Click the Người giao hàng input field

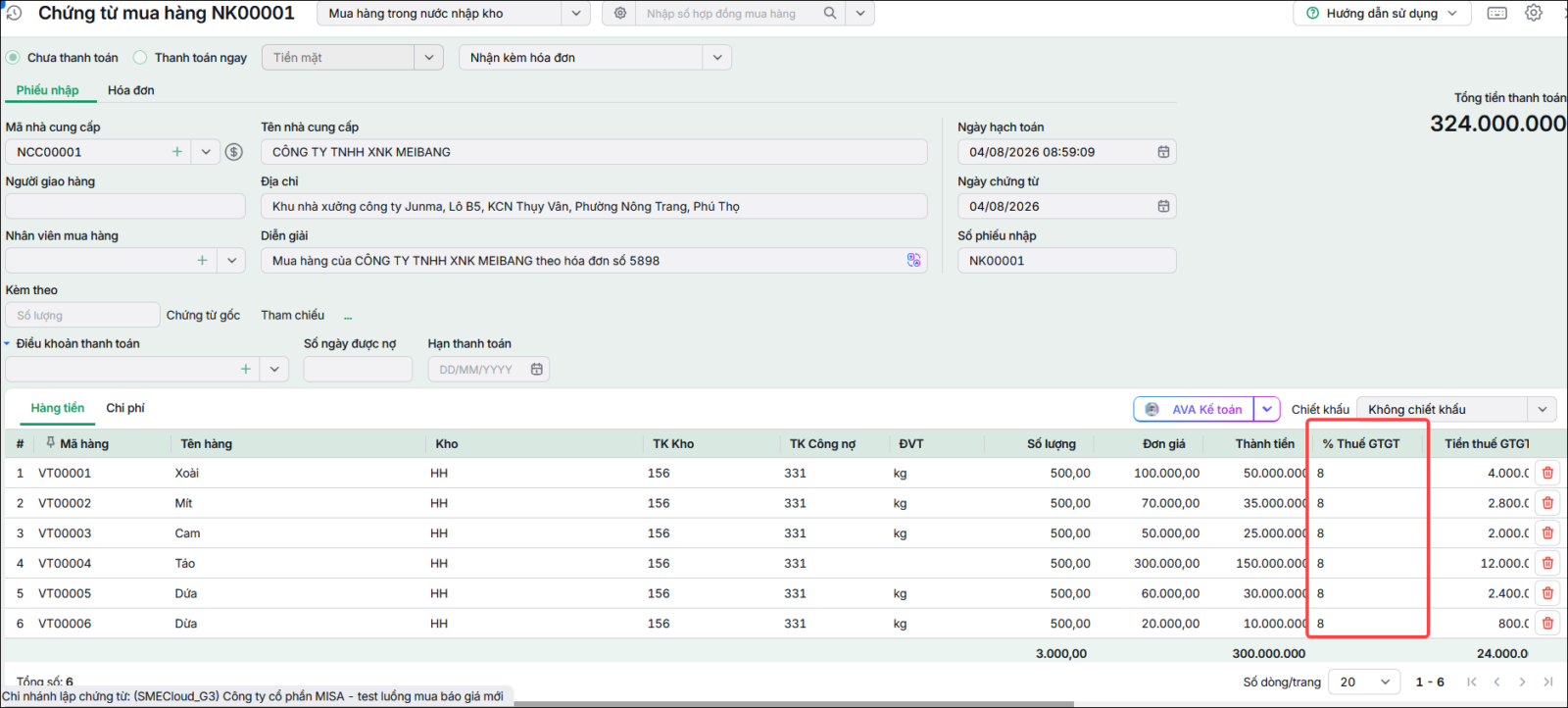point(125,206)
